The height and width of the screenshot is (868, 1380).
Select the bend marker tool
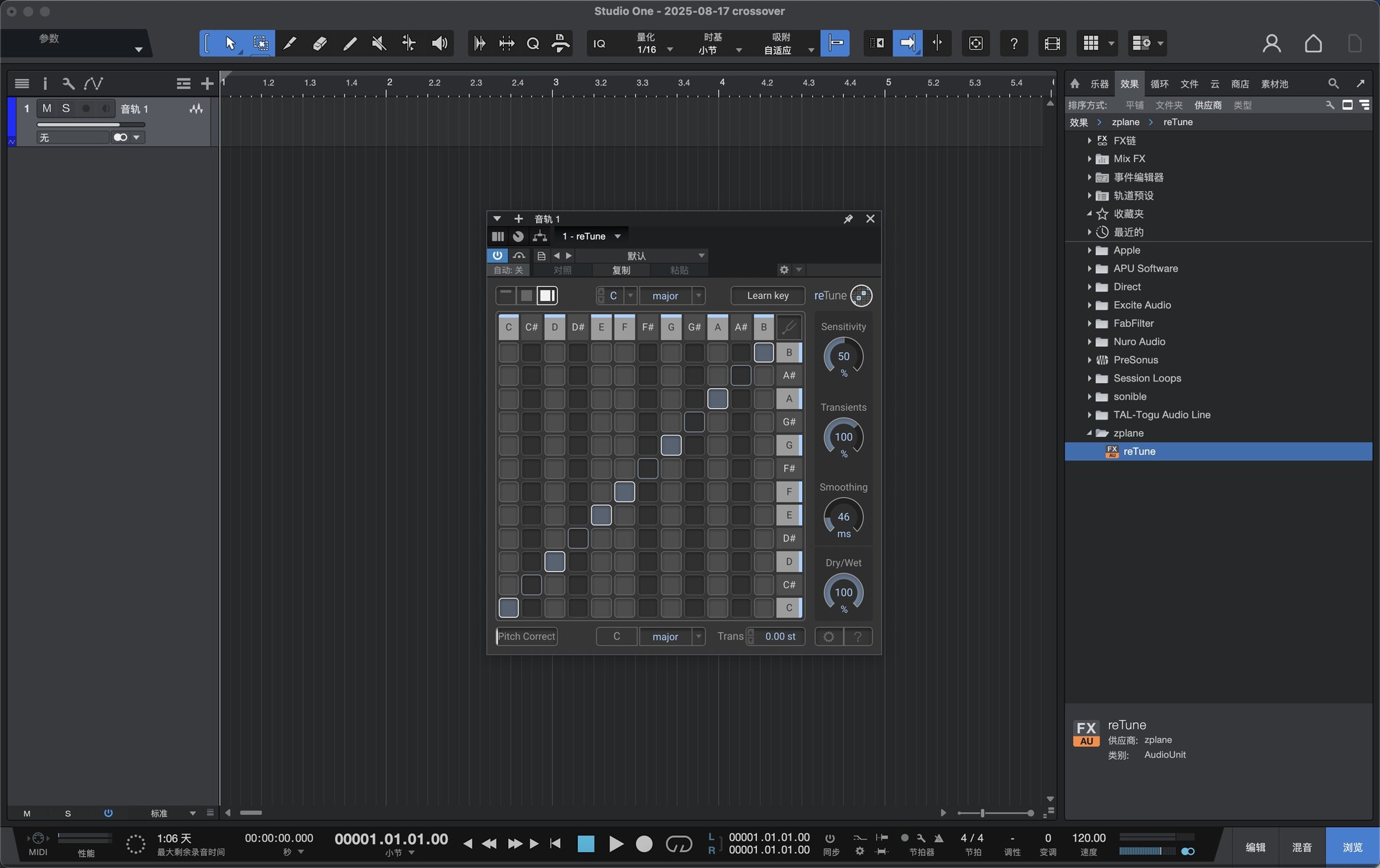pos(409,43)
